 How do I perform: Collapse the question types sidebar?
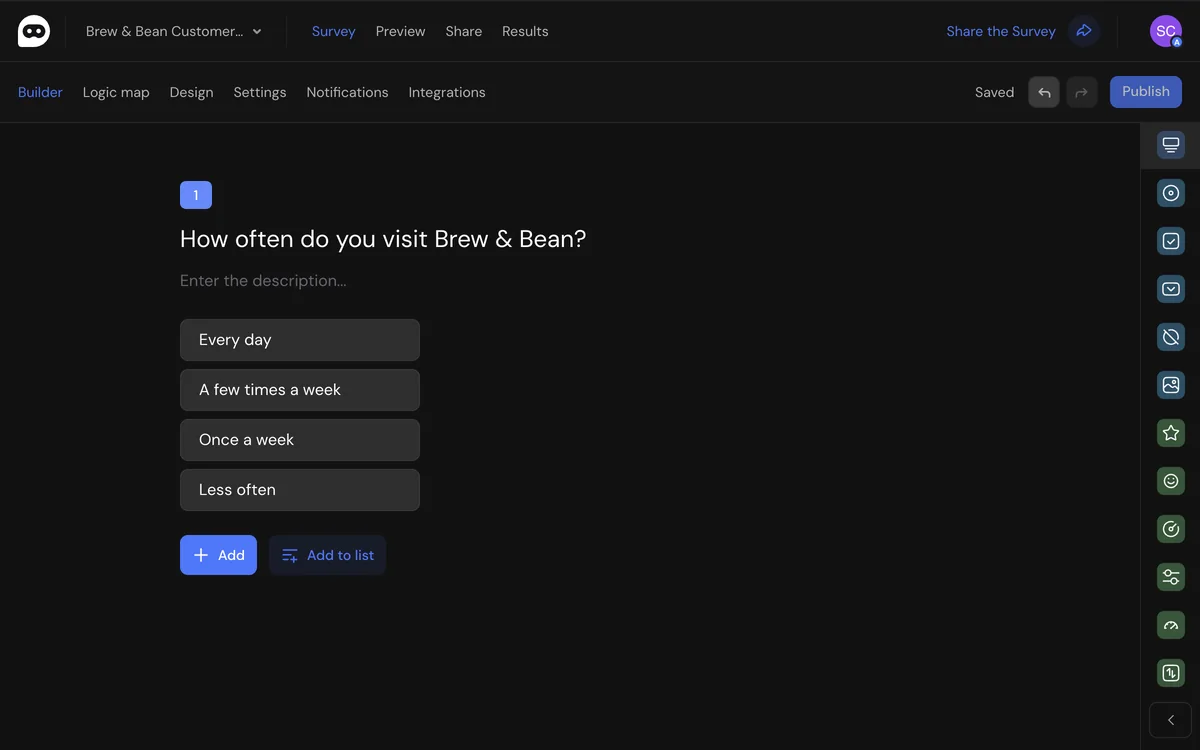click(1171, 720)
